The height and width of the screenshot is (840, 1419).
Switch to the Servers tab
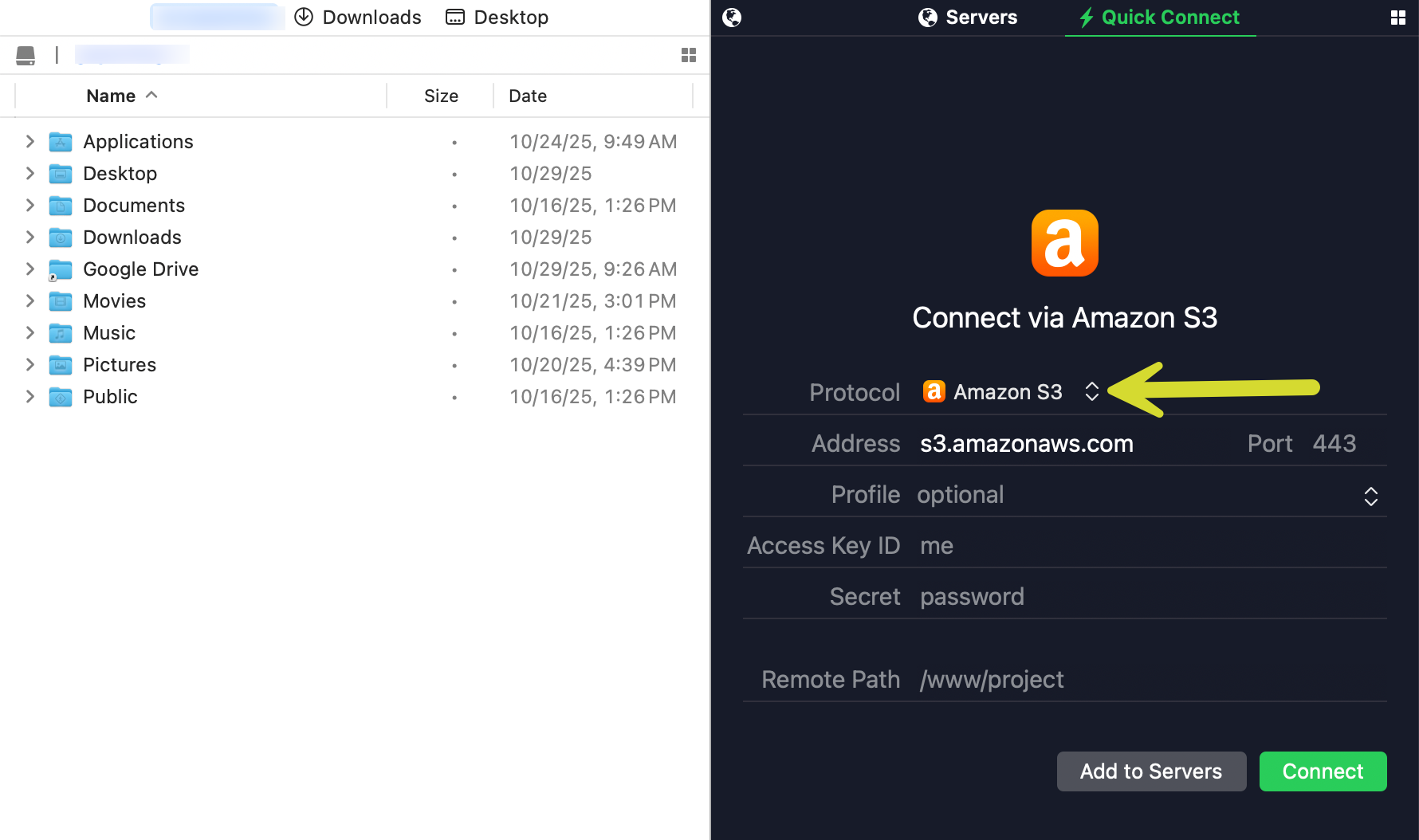click(968, 18)
